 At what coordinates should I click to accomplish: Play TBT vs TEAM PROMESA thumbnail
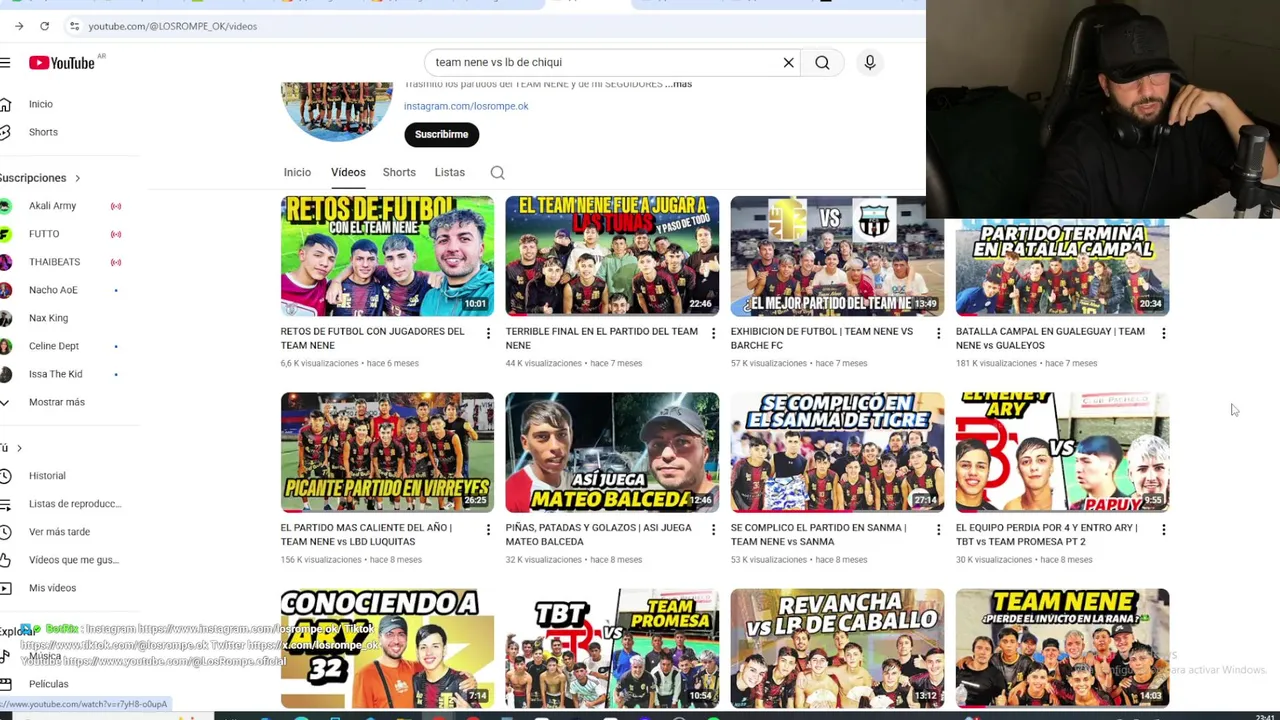(x=612, y=648)
